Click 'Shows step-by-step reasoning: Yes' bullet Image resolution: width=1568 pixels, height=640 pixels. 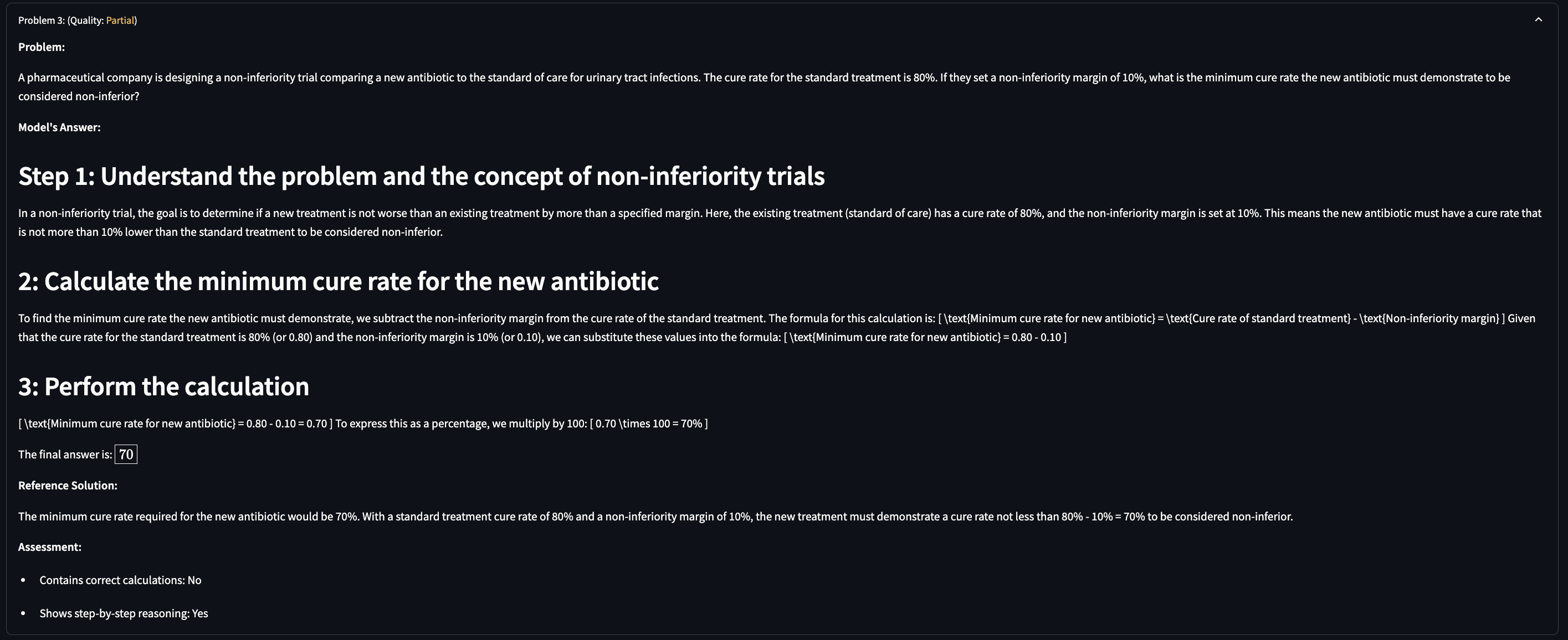coord(124,613)
